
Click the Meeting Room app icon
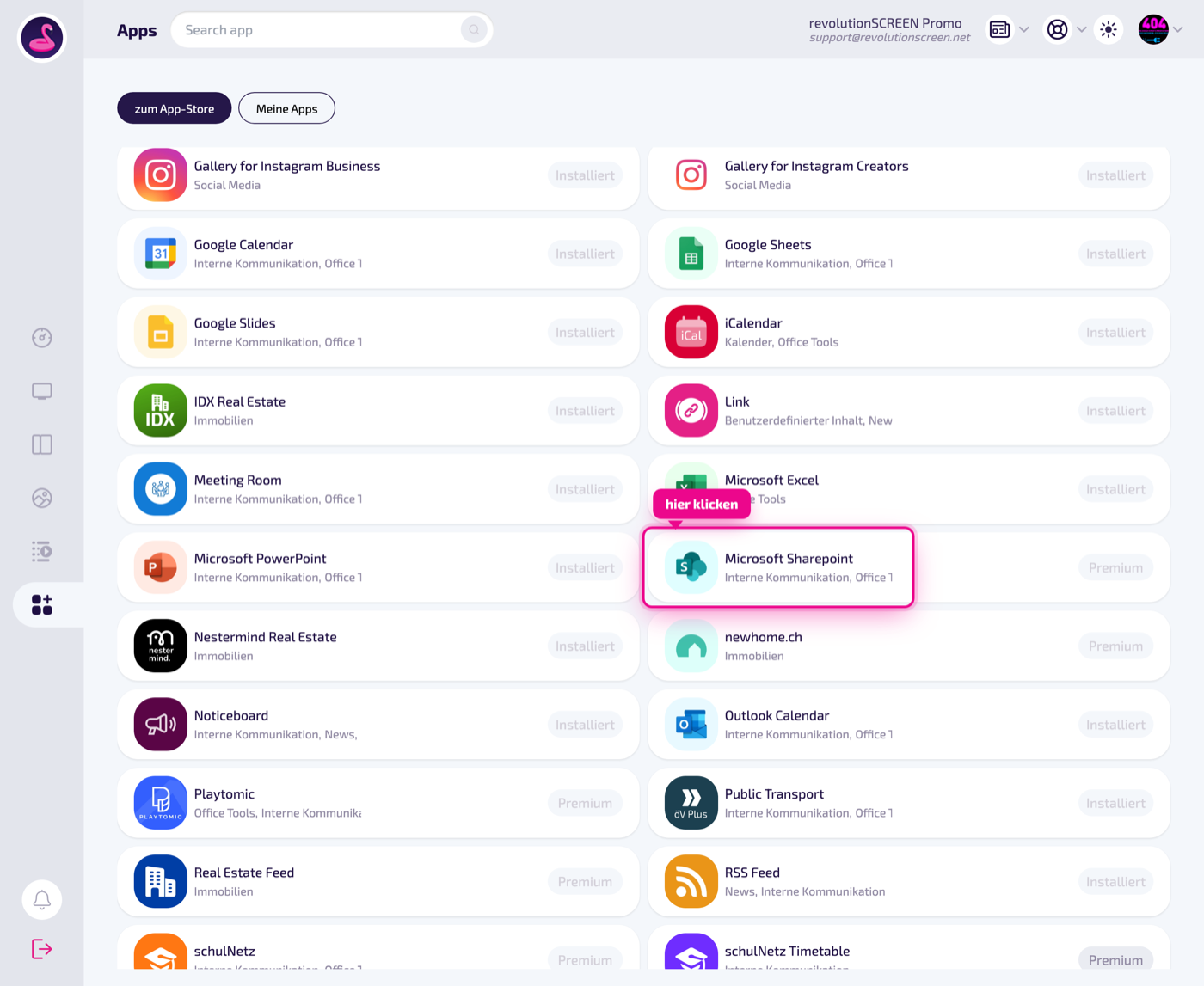tap(161, 489)
